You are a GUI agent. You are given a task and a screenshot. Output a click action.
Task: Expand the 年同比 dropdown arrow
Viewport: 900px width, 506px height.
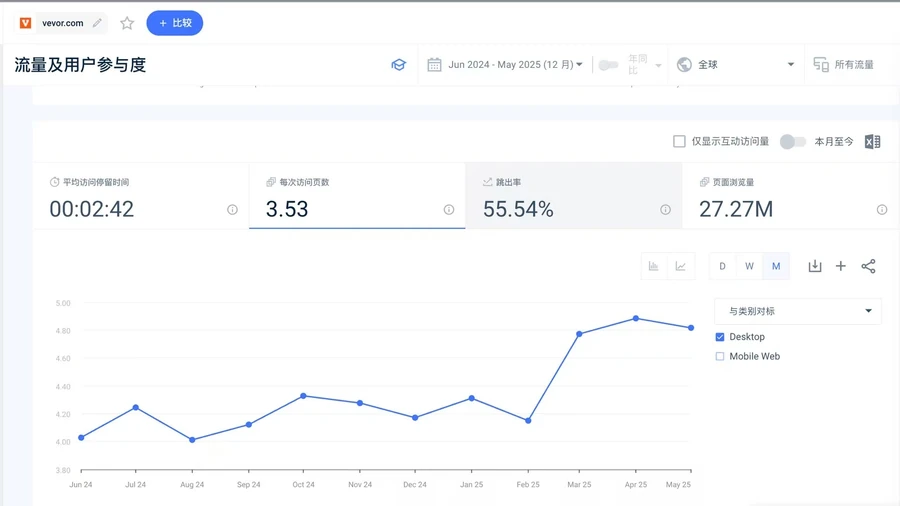[x=658, y=65]
